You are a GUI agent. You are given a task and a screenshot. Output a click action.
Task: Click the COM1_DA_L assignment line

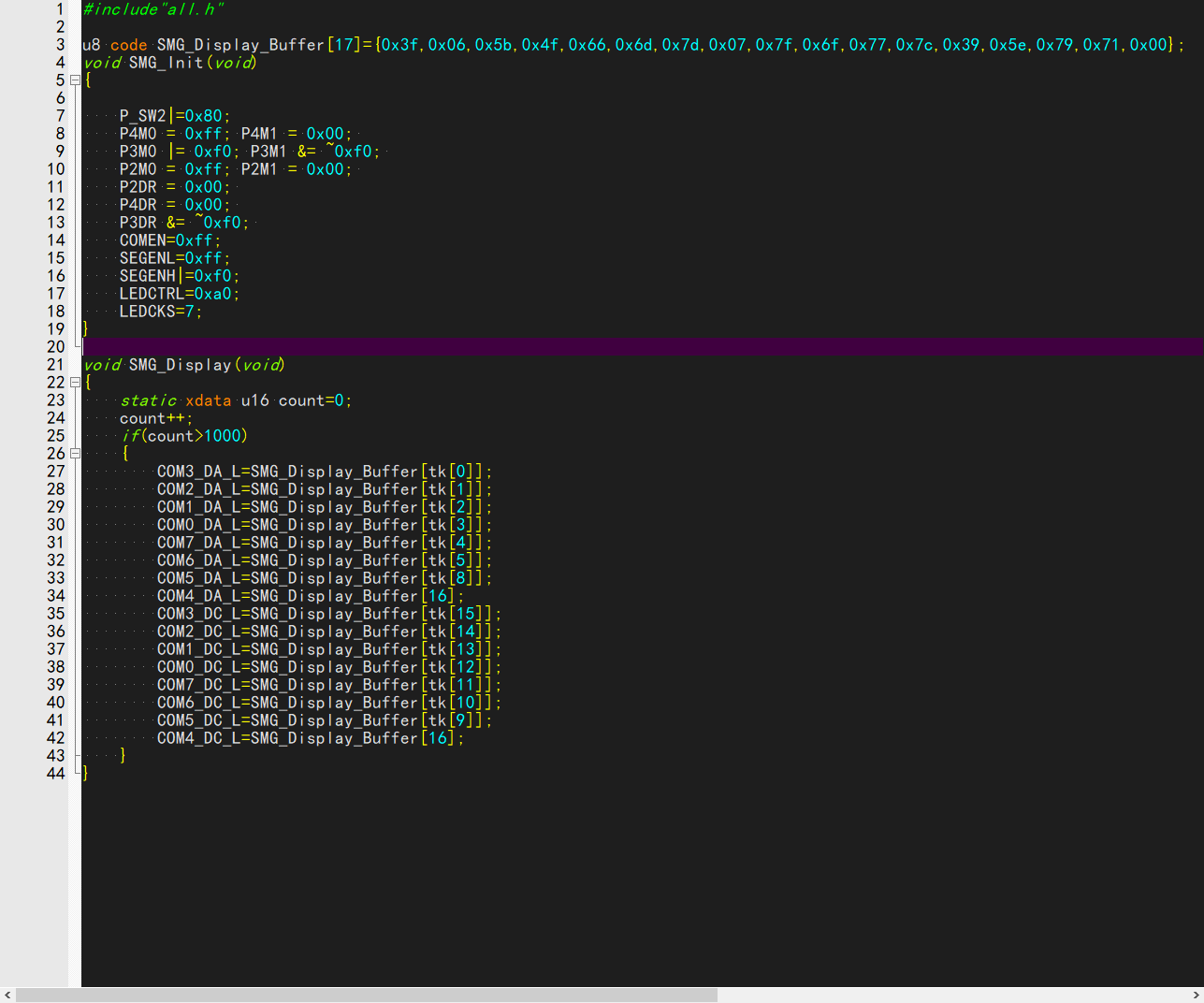[x=324, y=507]
